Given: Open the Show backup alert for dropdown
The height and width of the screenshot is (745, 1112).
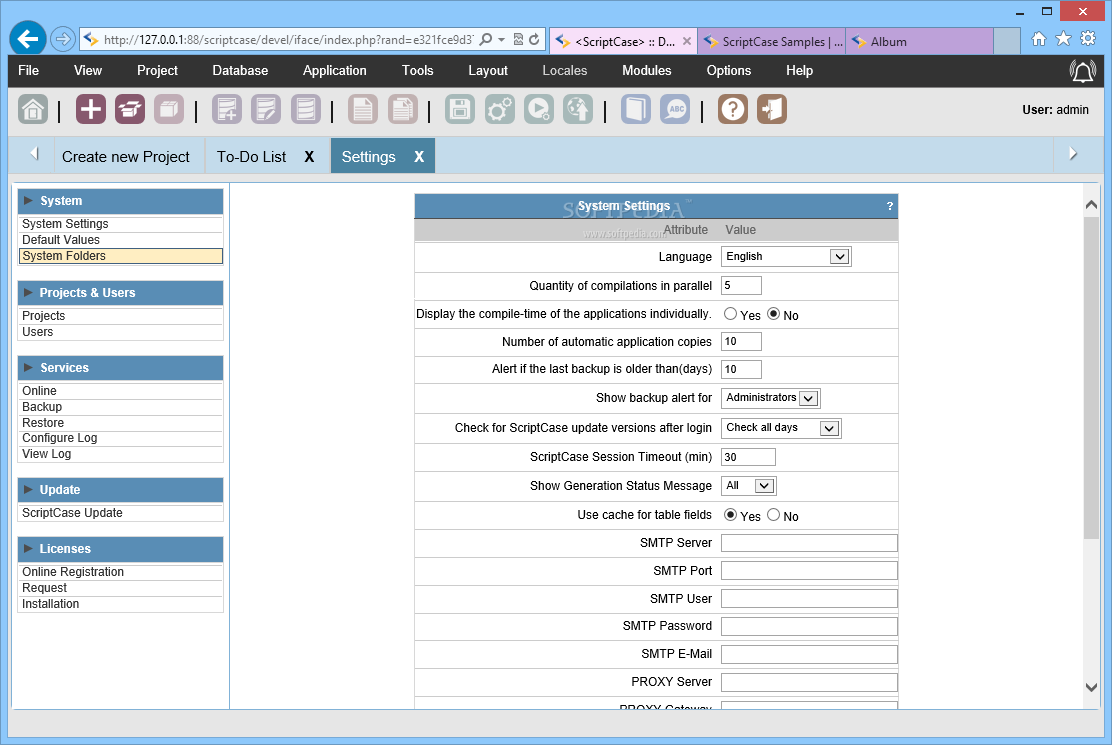Looking at the screenshot, I should pos(770,398).
